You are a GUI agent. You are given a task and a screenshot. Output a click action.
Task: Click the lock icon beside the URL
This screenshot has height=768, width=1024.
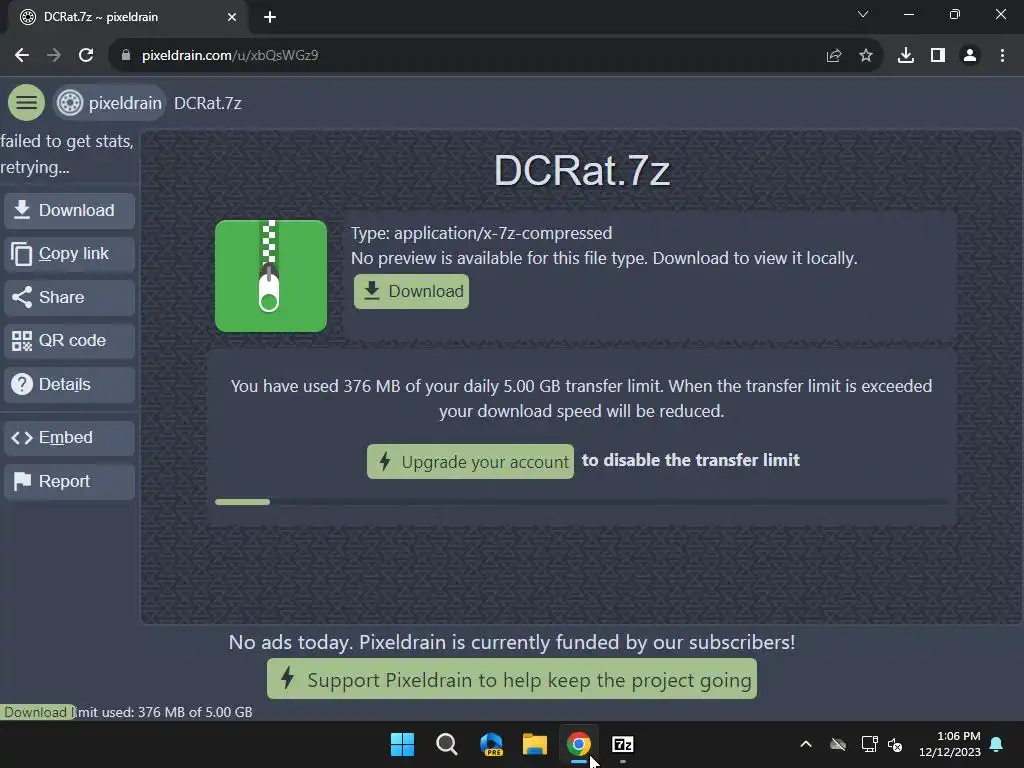[126, 55]
